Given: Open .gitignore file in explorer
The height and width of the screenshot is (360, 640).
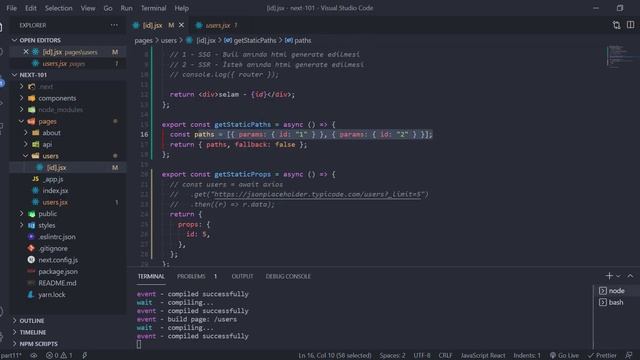Looking at the screenshot, I should pyautogui.click(x=53, y=248).
